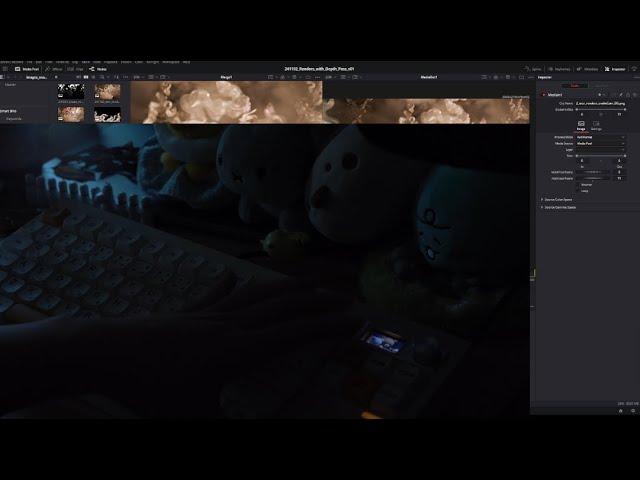Adjust the Trim range slider
Viewport: 640px width, 480px height.
[x=600, y=156]
